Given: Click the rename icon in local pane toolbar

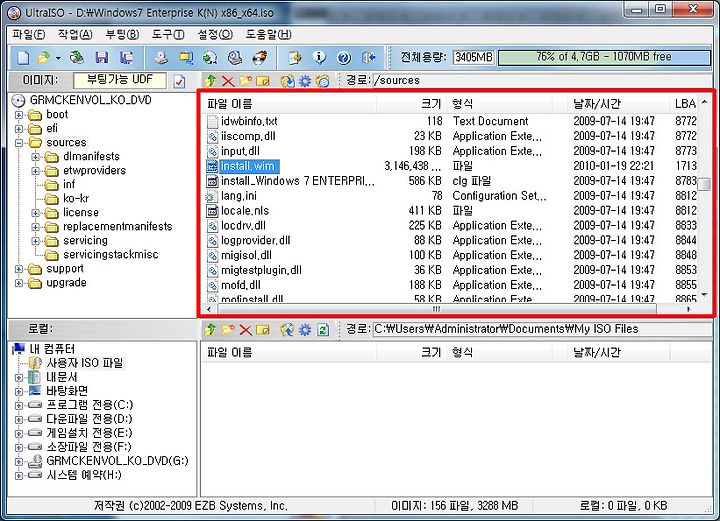Looking at the screenshot, I should click(263, 330).
